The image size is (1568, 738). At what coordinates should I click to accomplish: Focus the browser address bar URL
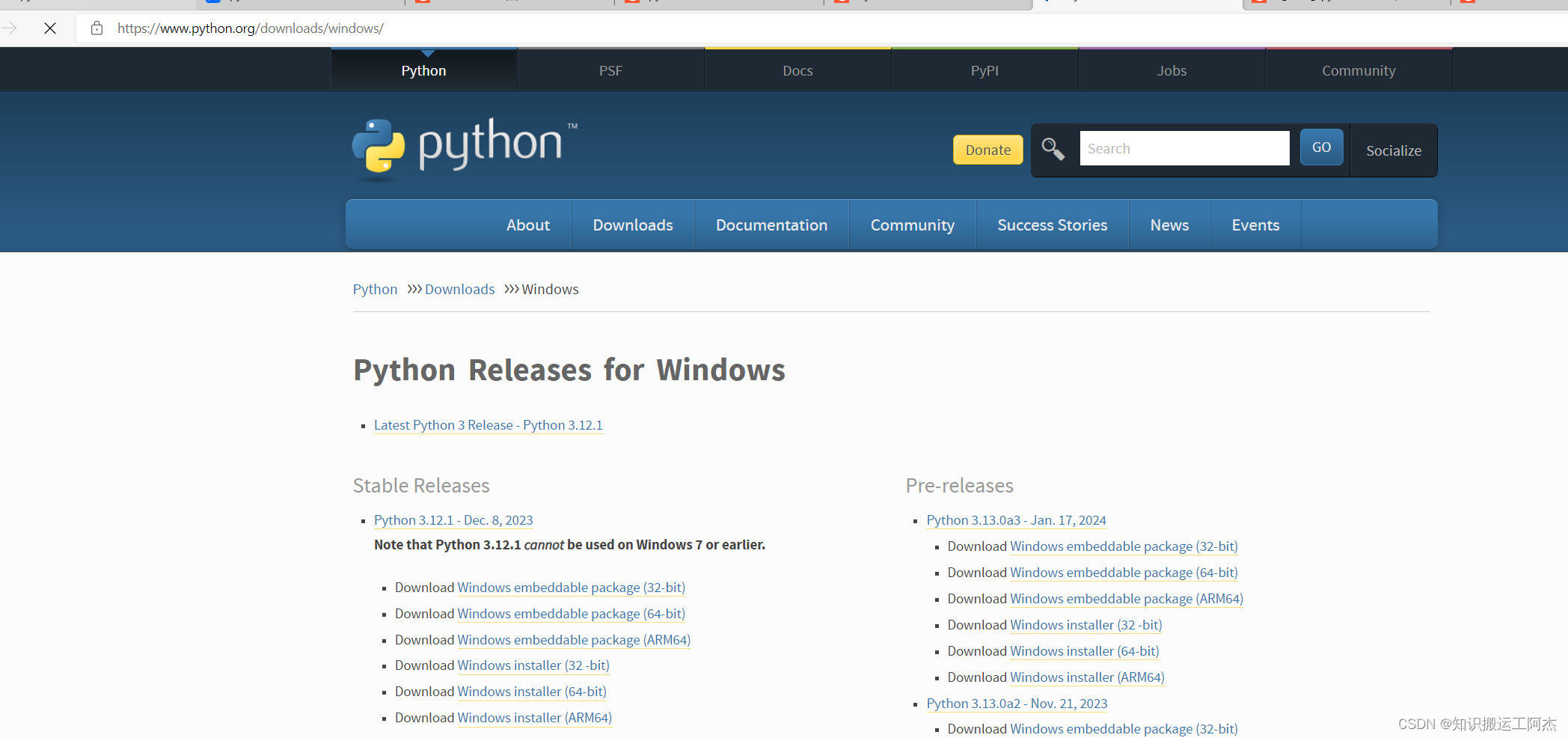pos(251,28)
